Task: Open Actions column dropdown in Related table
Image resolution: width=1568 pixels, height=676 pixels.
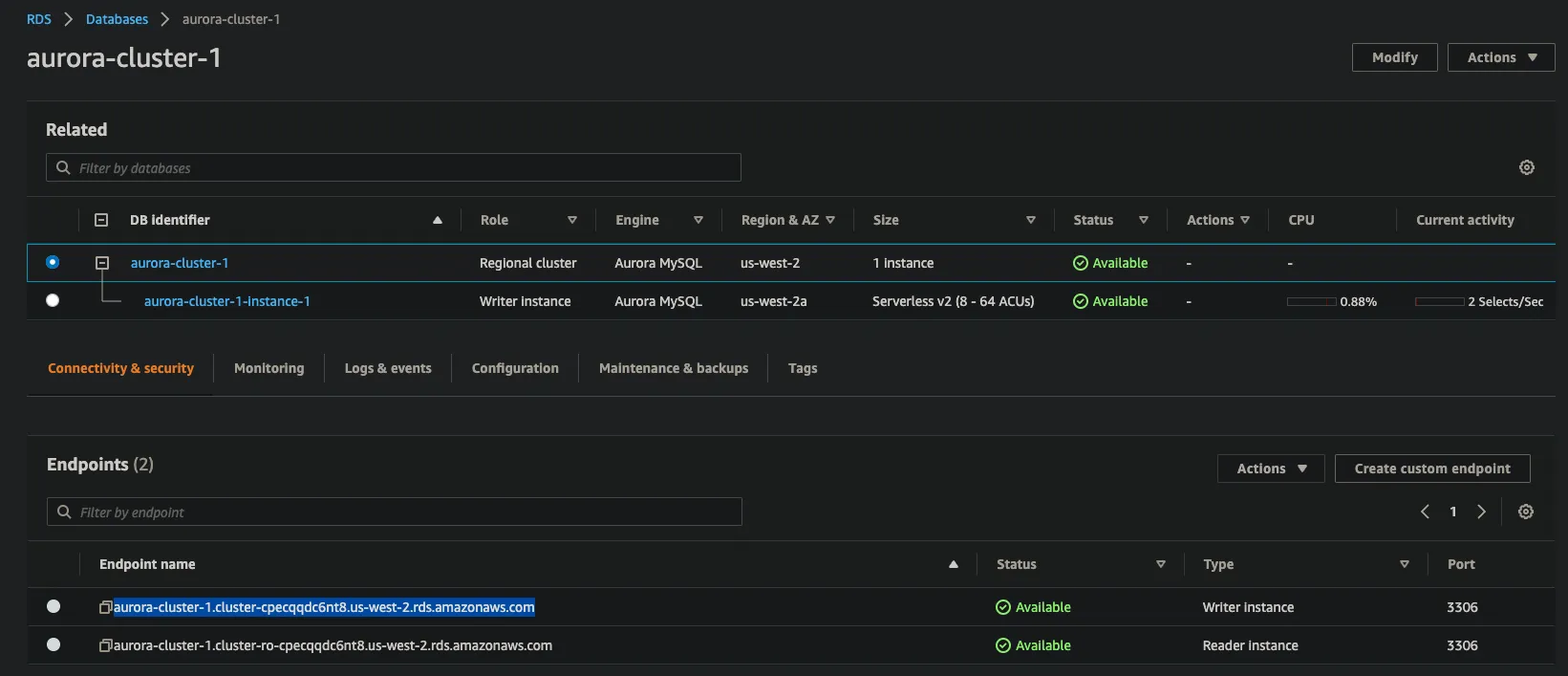Action: [1245, 220]
